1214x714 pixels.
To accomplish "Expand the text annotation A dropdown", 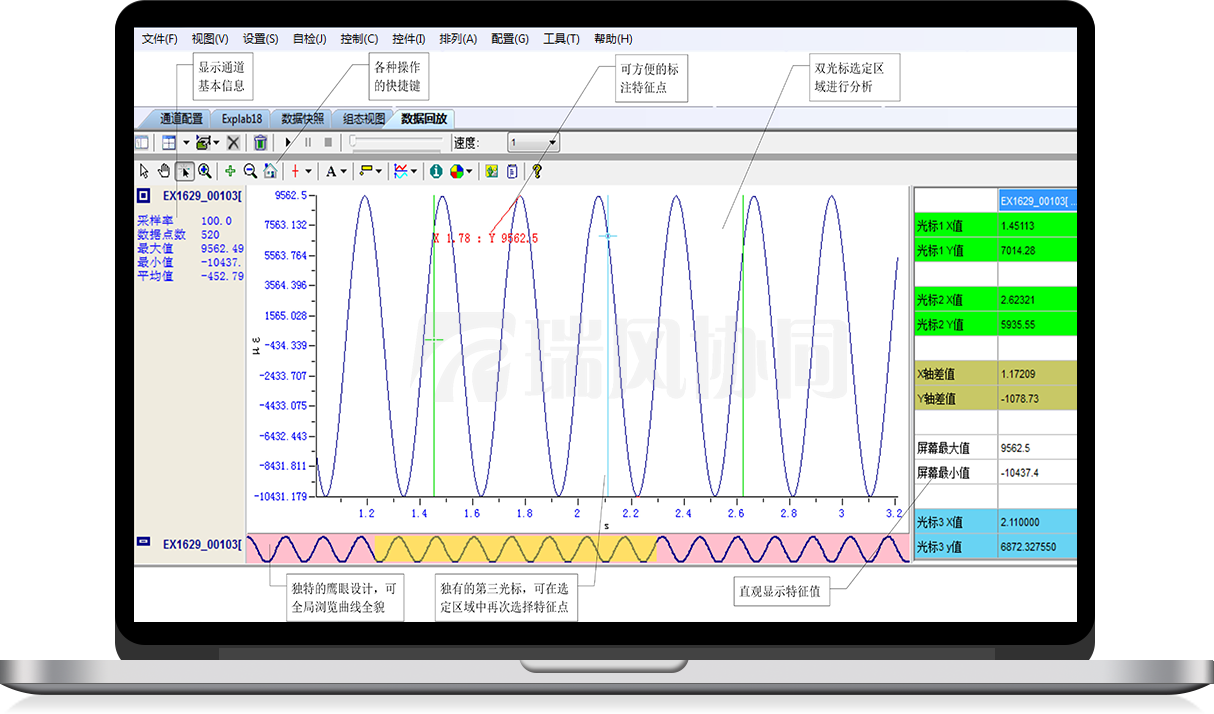I will (344, 172).
